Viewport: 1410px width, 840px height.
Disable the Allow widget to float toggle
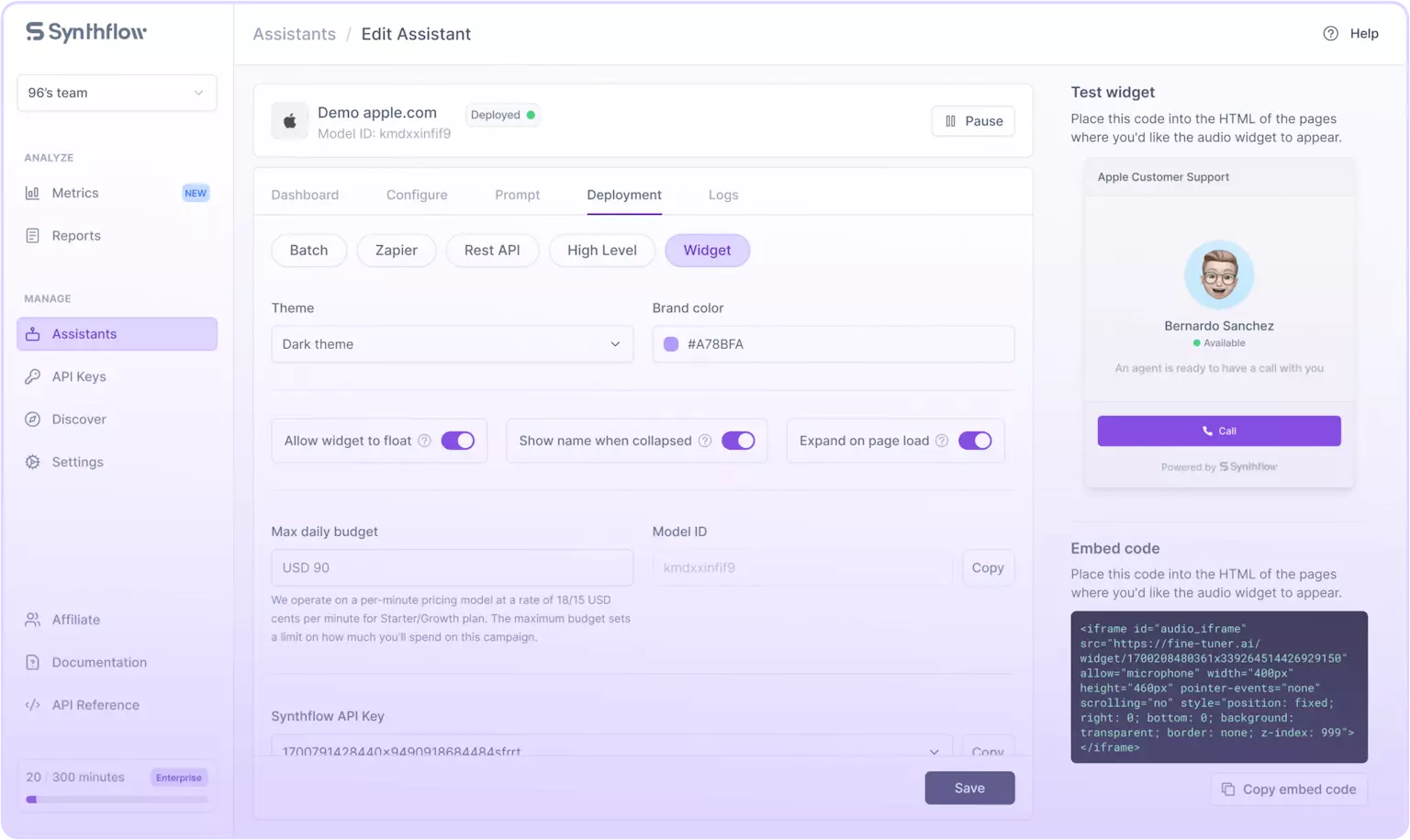coord(457,441)
